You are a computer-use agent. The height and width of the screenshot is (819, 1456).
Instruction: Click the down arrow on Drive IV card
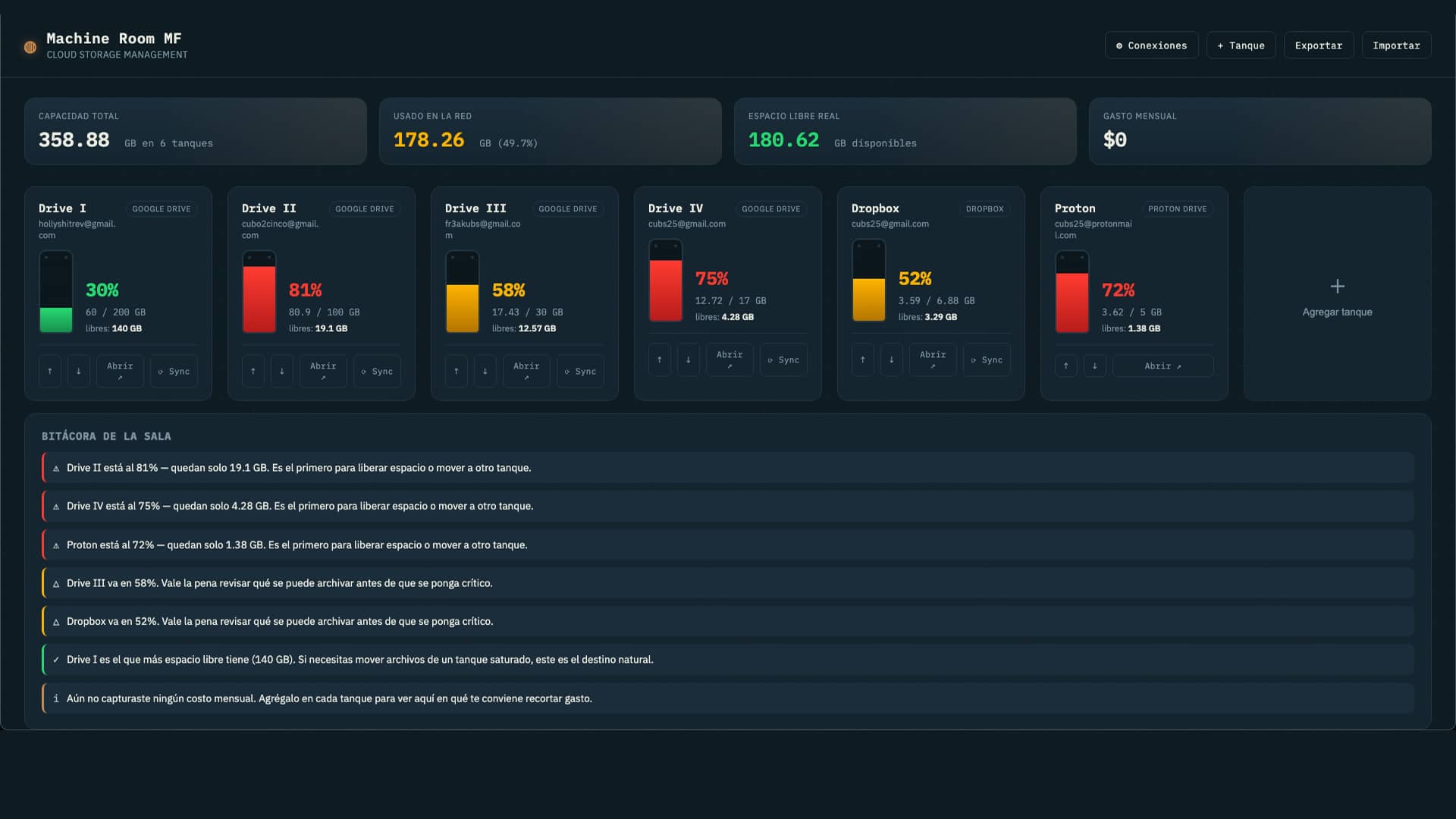click(x=689, y=360)
